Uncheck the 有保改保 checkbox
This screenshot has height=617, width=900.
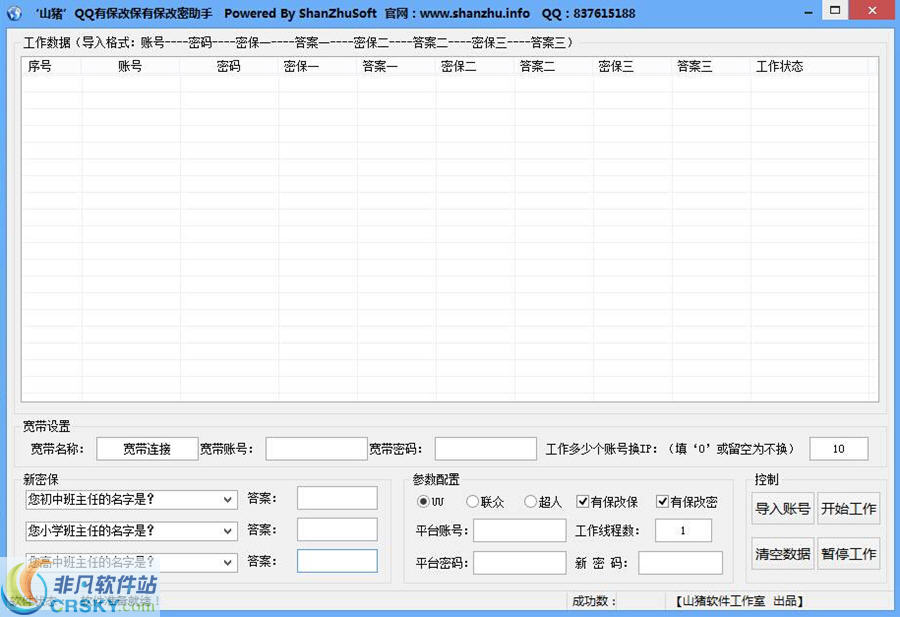tap(582, 503)
